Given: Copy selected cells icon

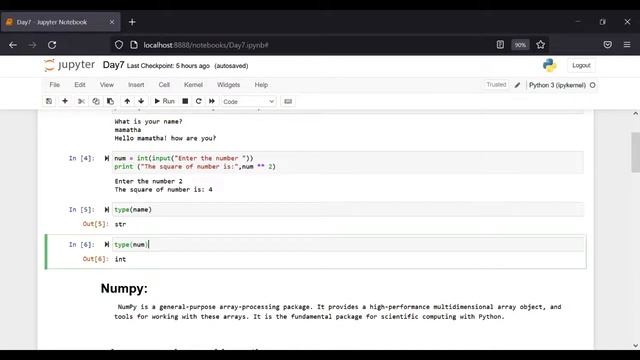Looking at the screenshot, I should coord(96,101).
